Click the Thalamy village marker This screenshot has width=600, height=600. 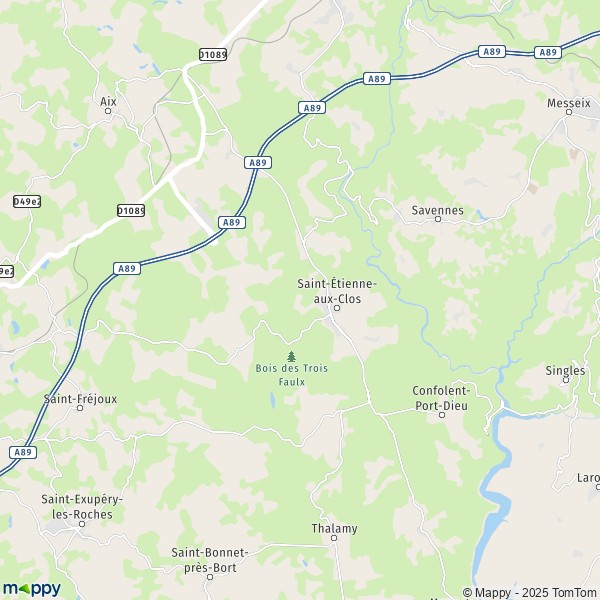coord(334,538)
